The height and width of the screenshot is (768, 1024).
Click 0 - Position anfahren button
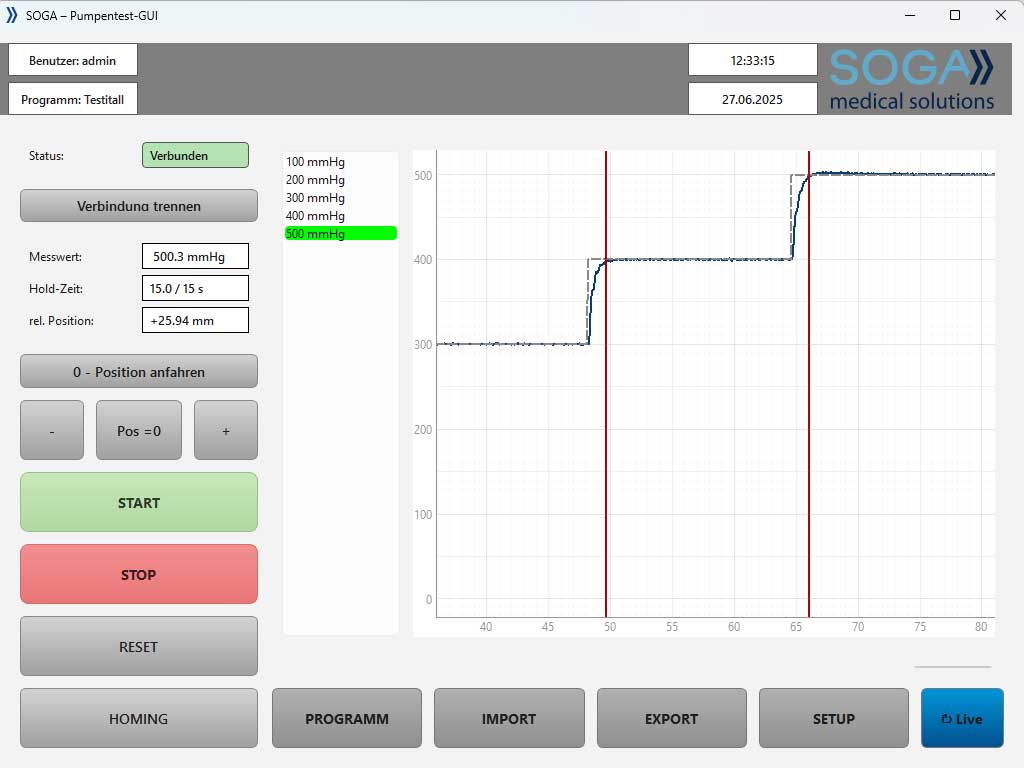(139, 372)
